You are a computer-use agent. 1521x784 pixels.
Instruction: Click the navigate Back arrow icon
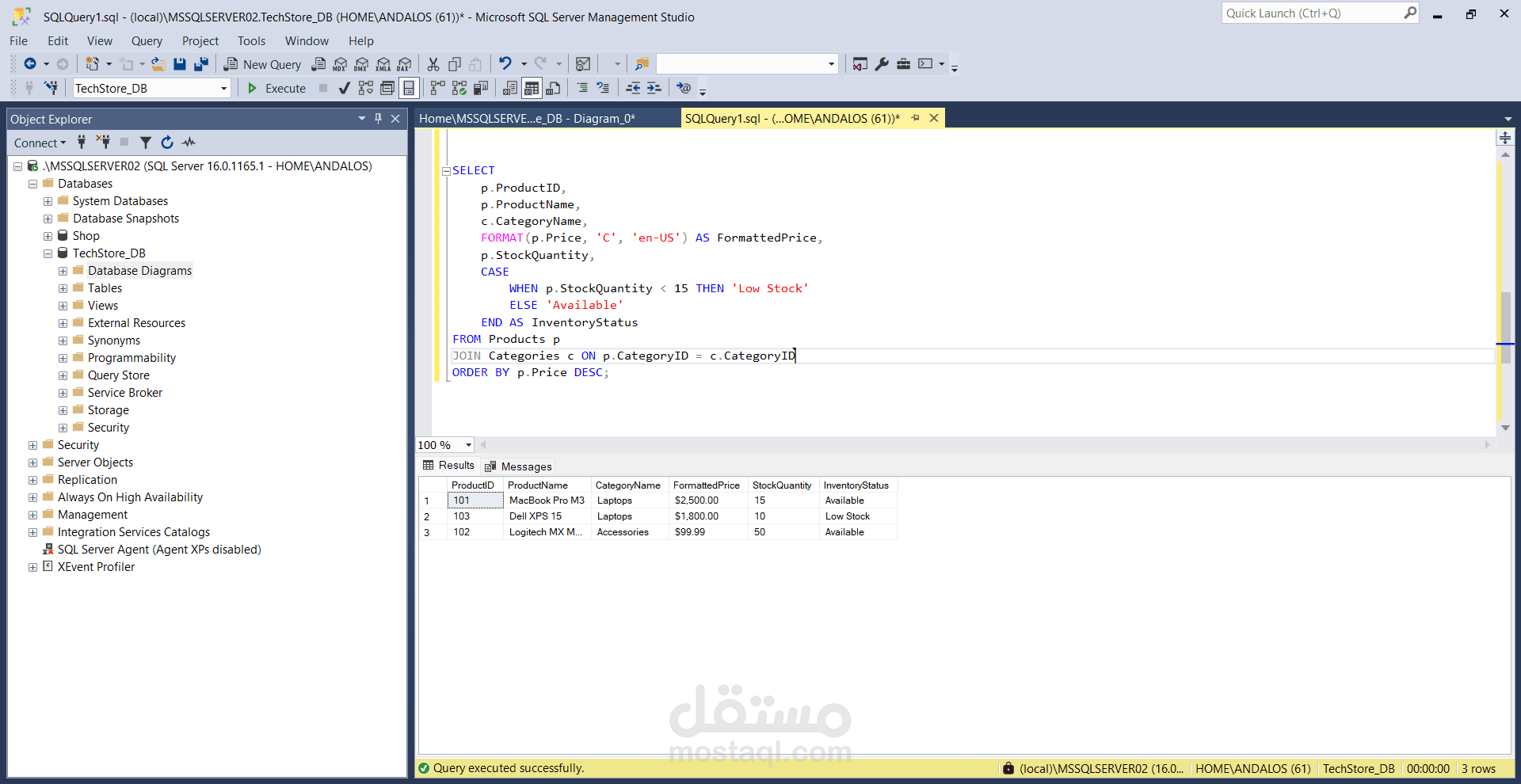(x=30, y=64)
